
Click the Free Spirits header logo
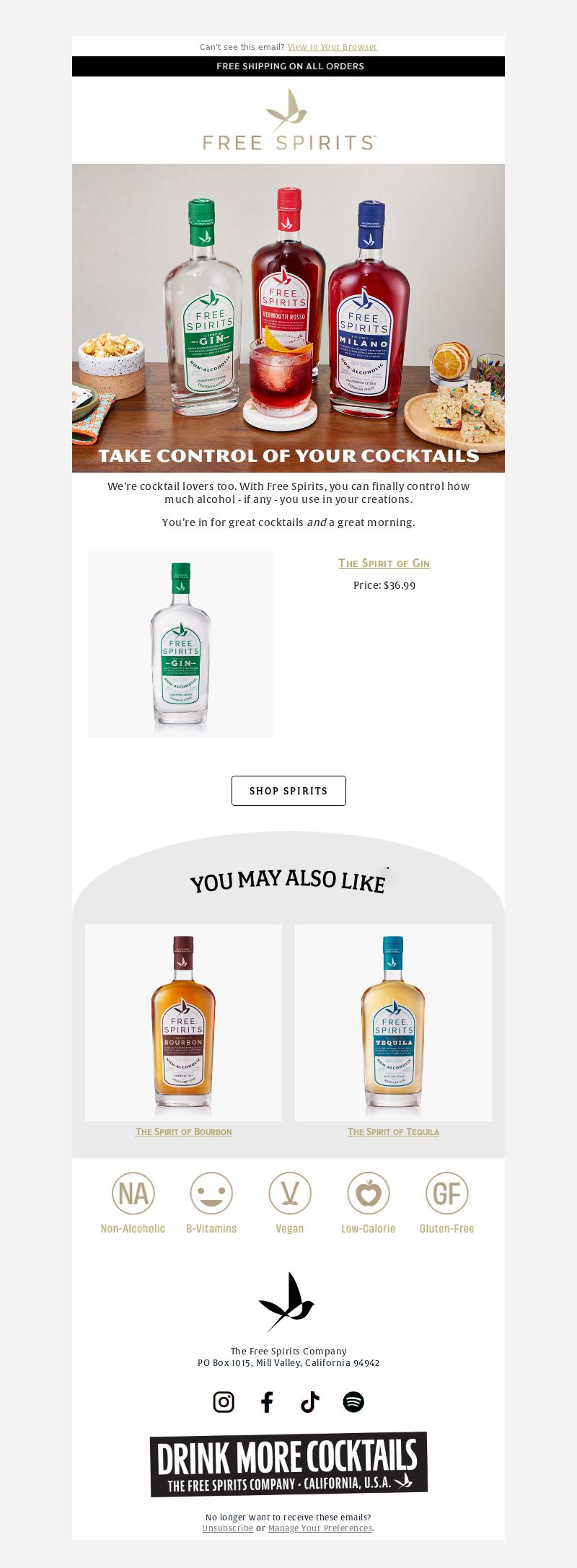pos(289,120)
